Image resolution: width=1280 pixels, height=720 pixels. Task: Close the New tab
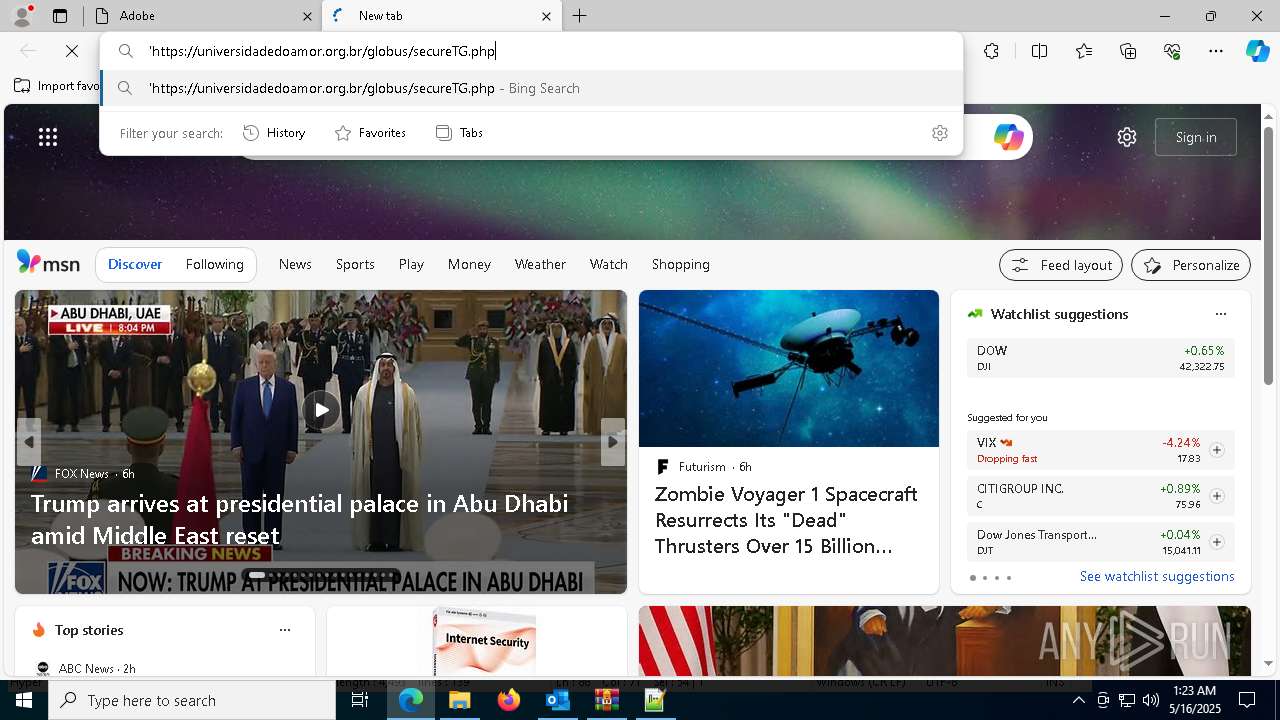[x=546, y=16]
